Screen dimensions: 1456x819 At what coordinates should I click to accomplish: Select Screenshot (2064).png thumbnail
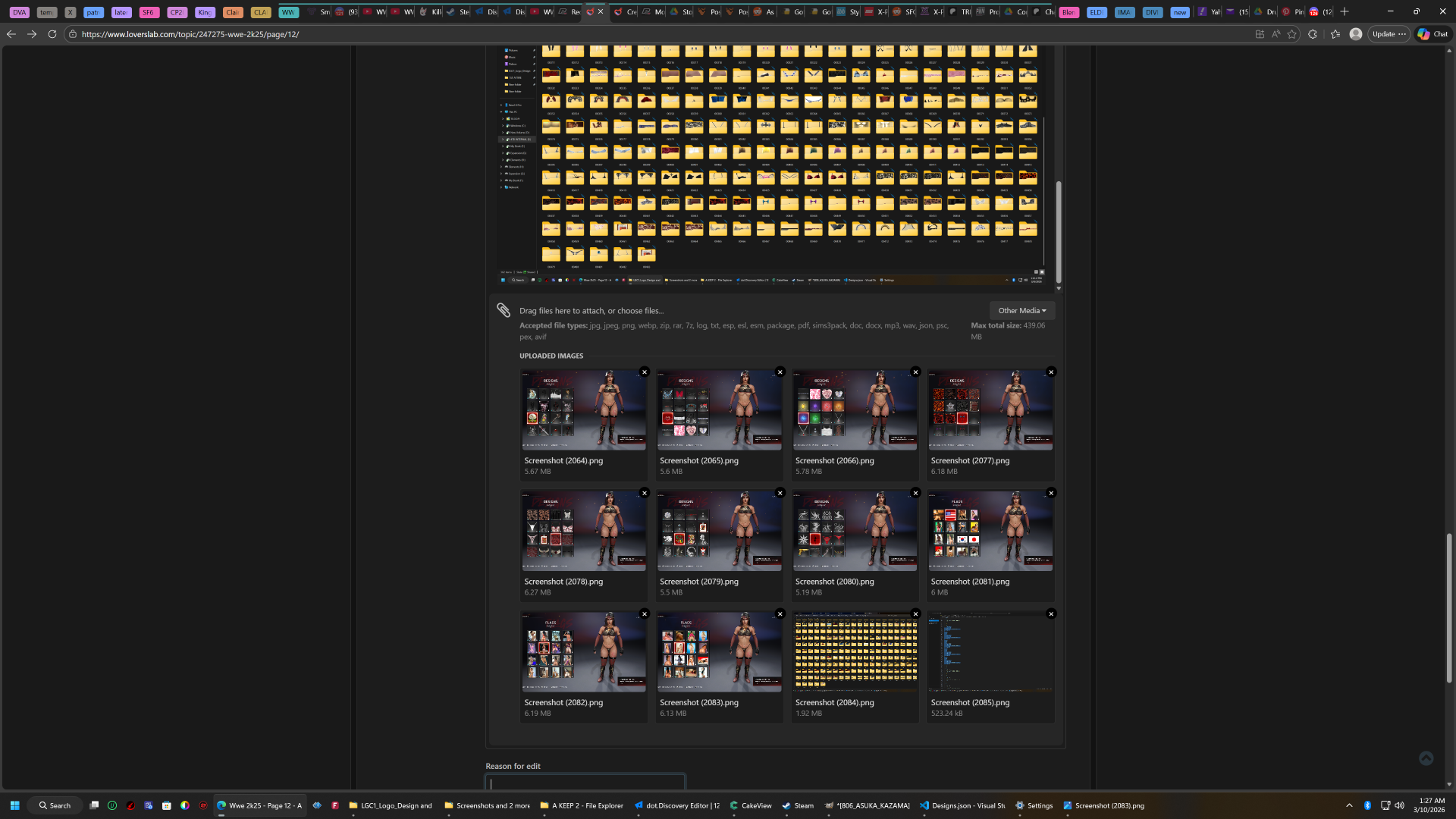(x=584, y=410)
